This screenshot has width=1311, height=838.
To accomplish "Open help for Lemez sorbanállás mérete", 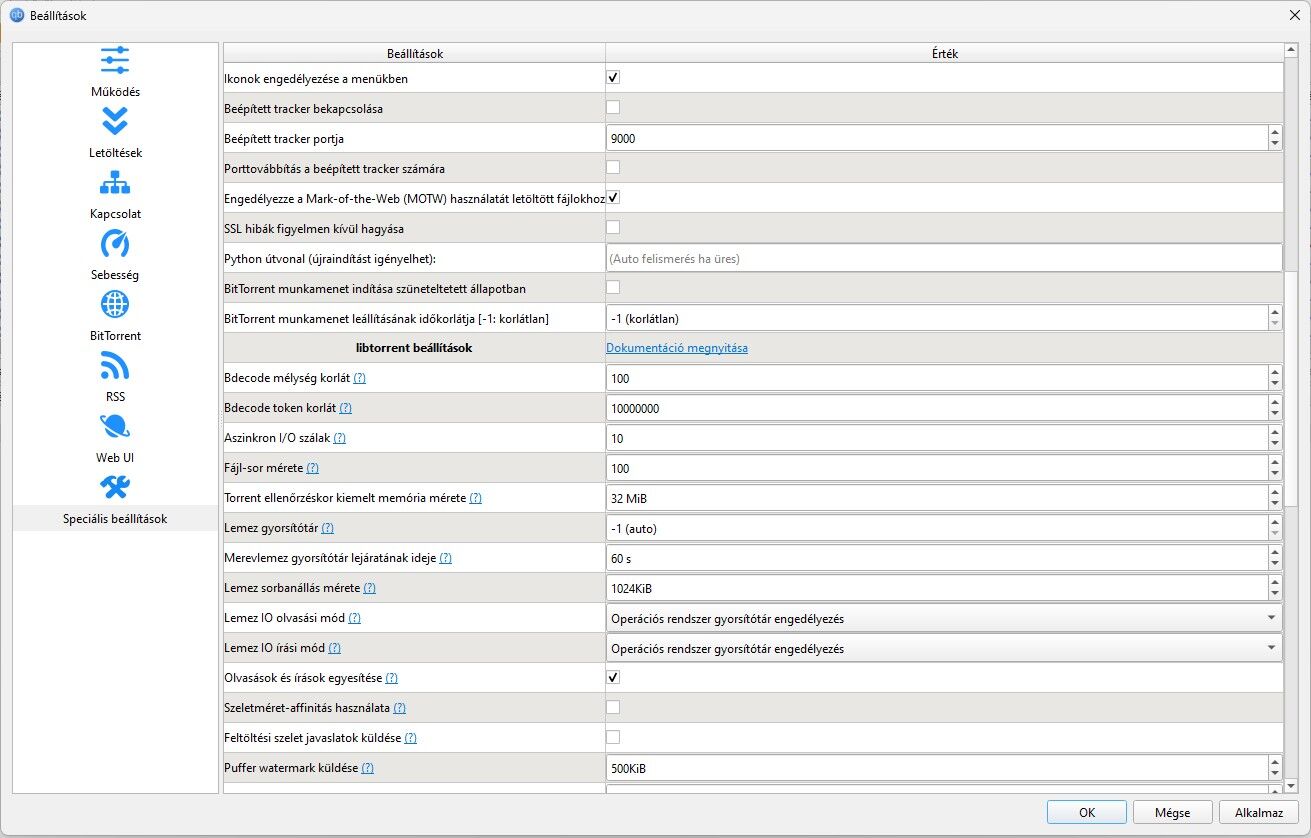I will [370, 588].
